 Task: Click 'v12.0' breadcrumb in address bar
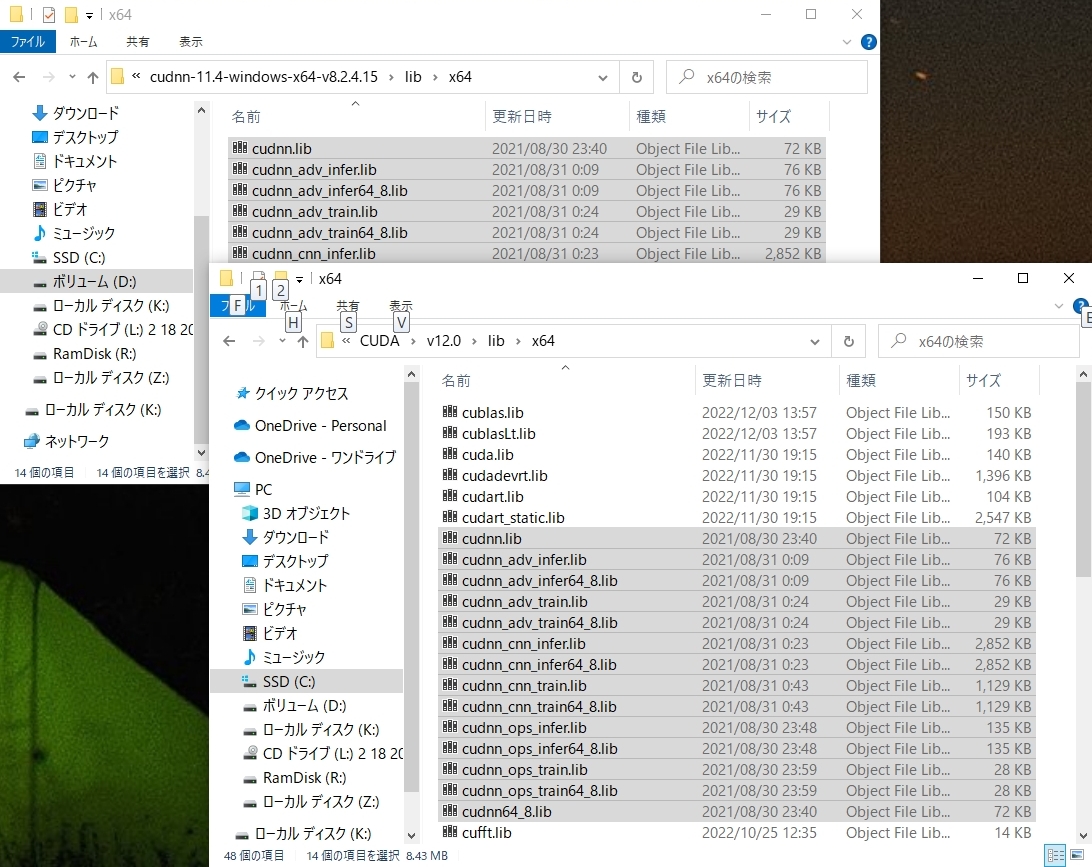[444, 341]
